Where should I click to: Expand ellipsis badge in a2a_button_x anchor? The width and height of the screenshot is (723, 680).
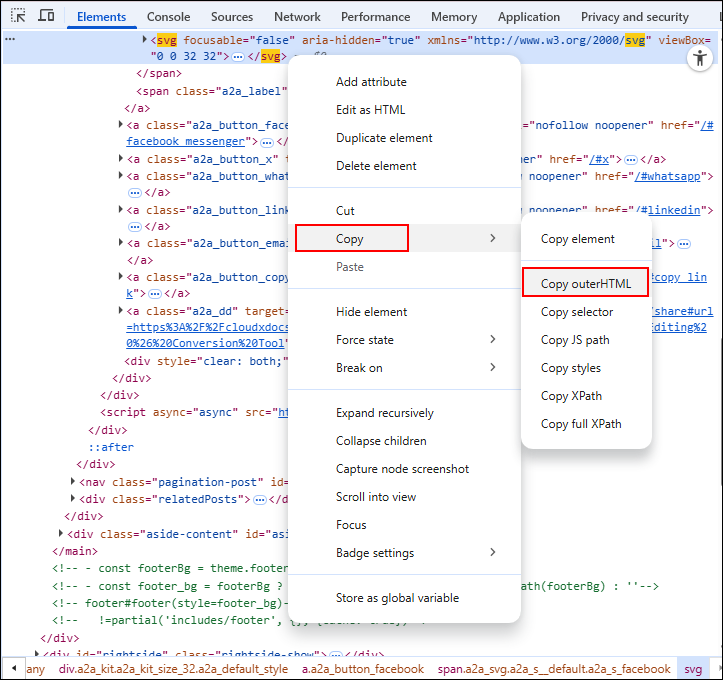pos(630,160)
